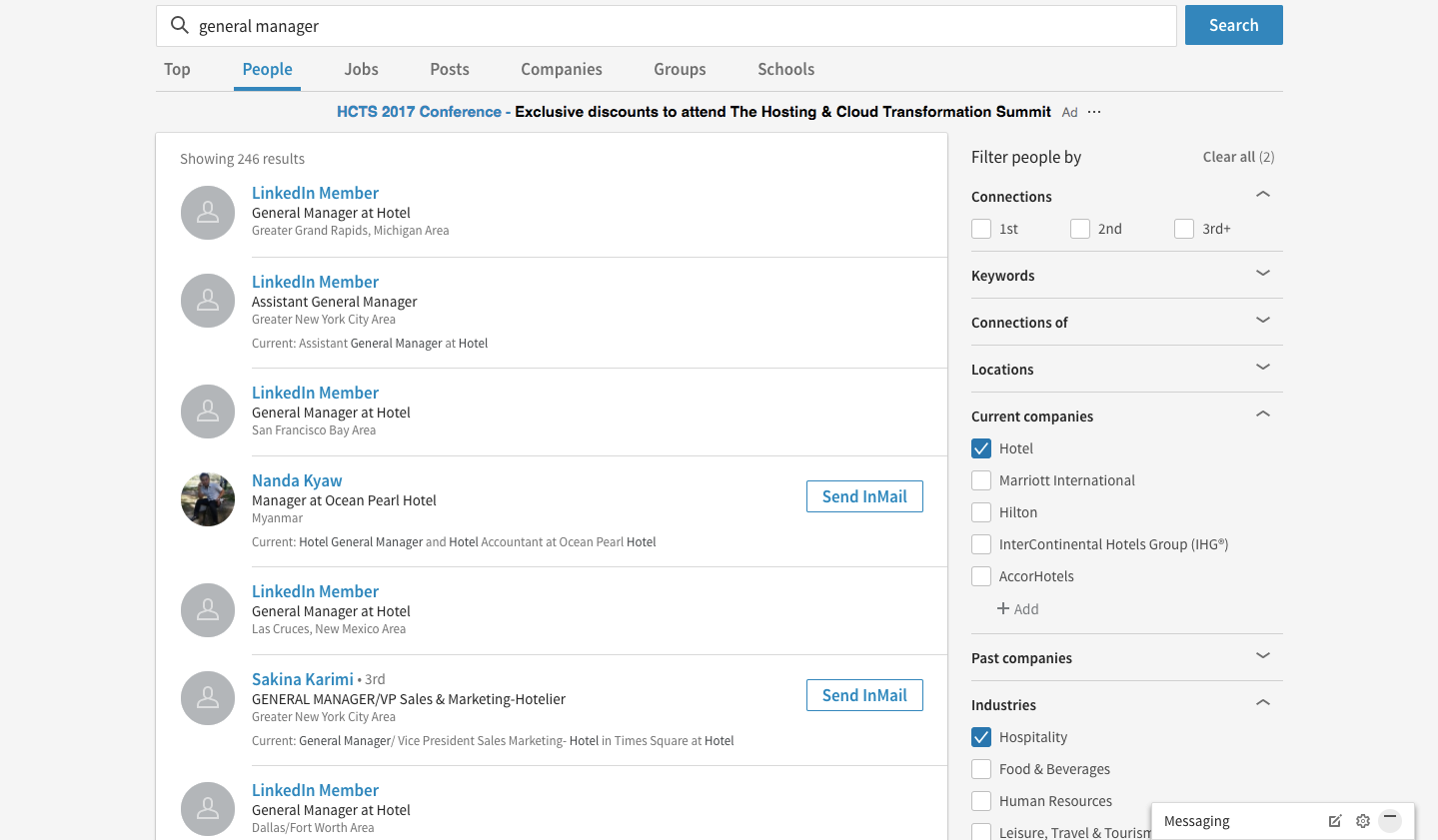The height and width of the screenshot is (840, 1438).
Task: Enable the Marriott International checkbox
Action: click(x=981, y=480)
